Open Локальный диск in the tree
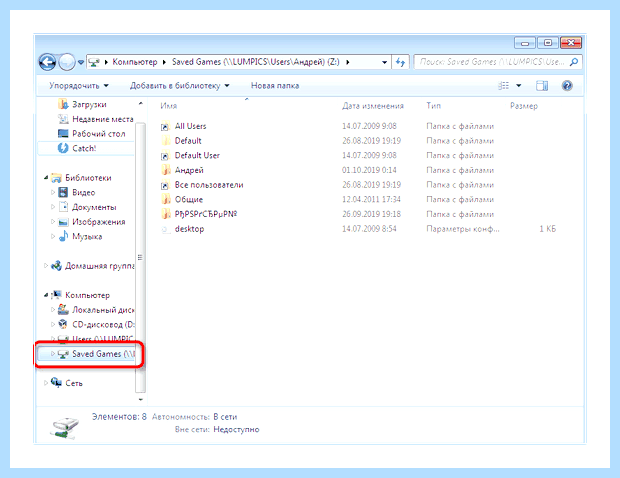 [103, 310]
